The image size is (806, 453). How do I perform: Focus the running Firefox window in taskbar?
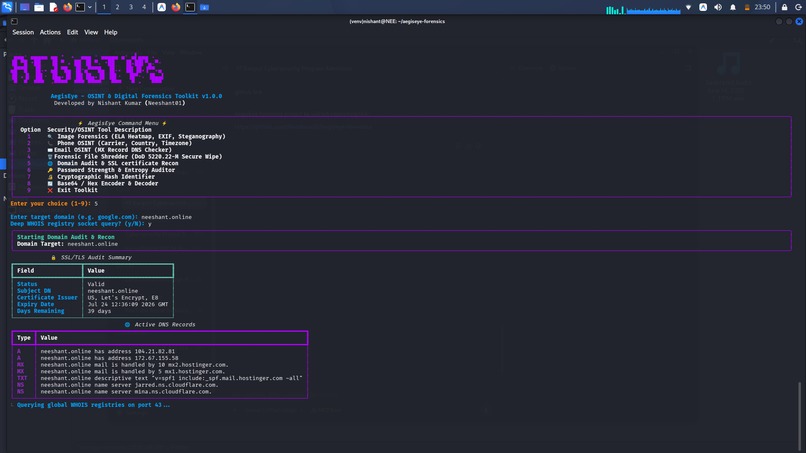click(176, 7)
